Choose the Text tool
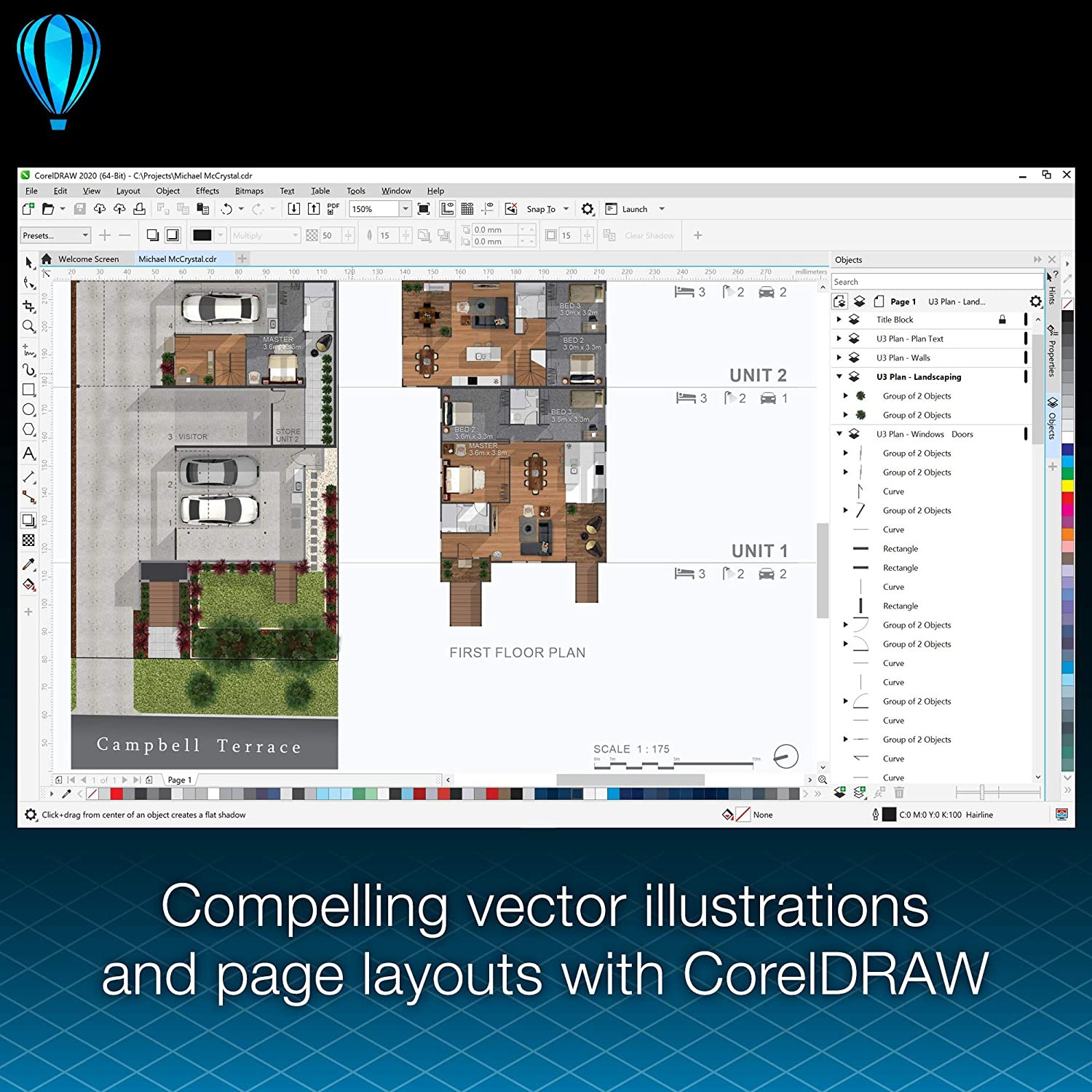This screenshot has width=1092, height=1092. 28,454
